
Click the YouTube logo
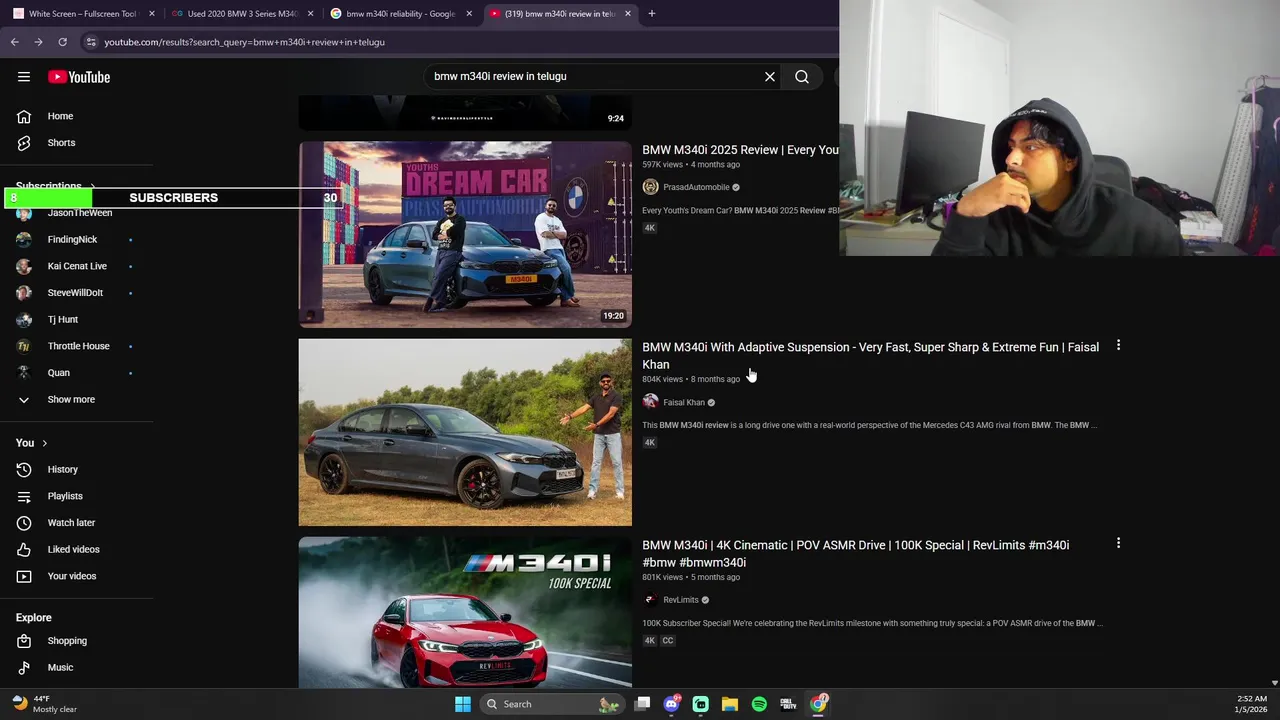79,77
